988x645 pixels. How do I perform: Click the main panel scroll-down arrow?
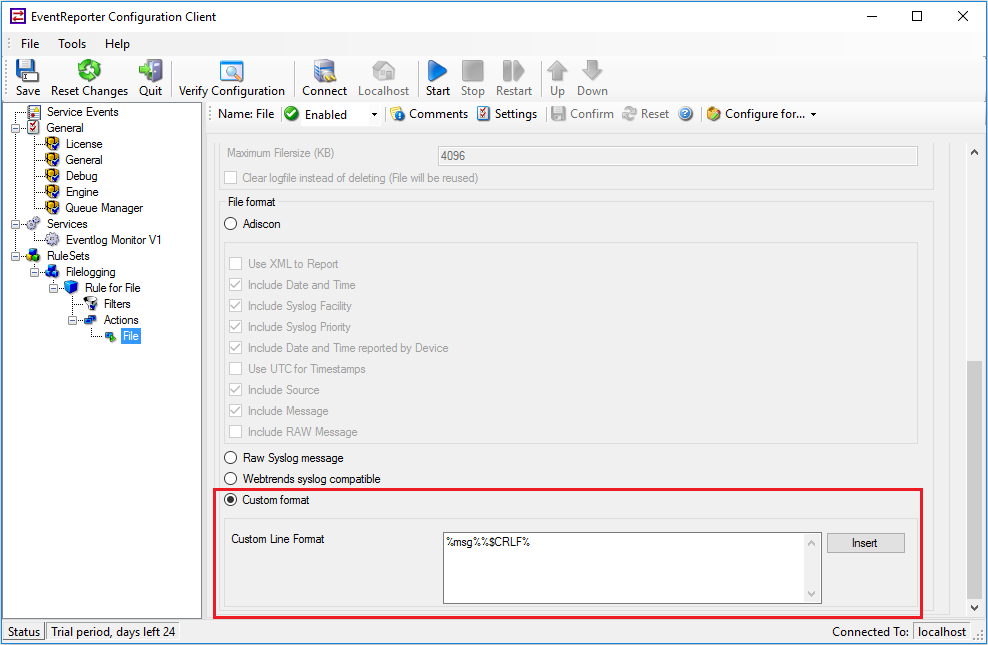click(974, 608)
